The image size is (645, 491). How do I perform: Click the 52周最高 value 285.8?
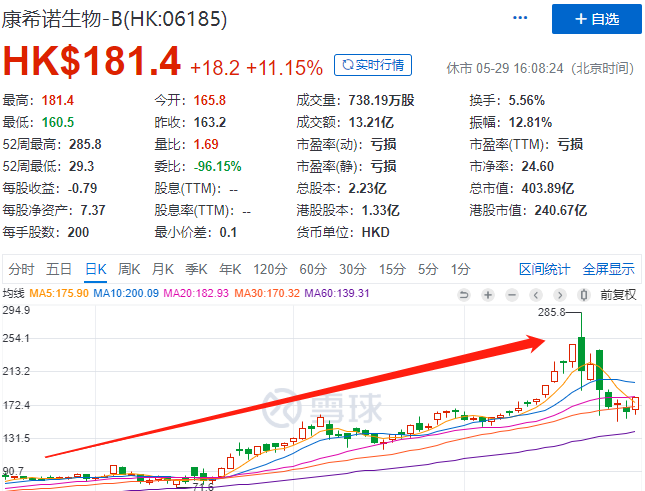(x=85, y=144)
